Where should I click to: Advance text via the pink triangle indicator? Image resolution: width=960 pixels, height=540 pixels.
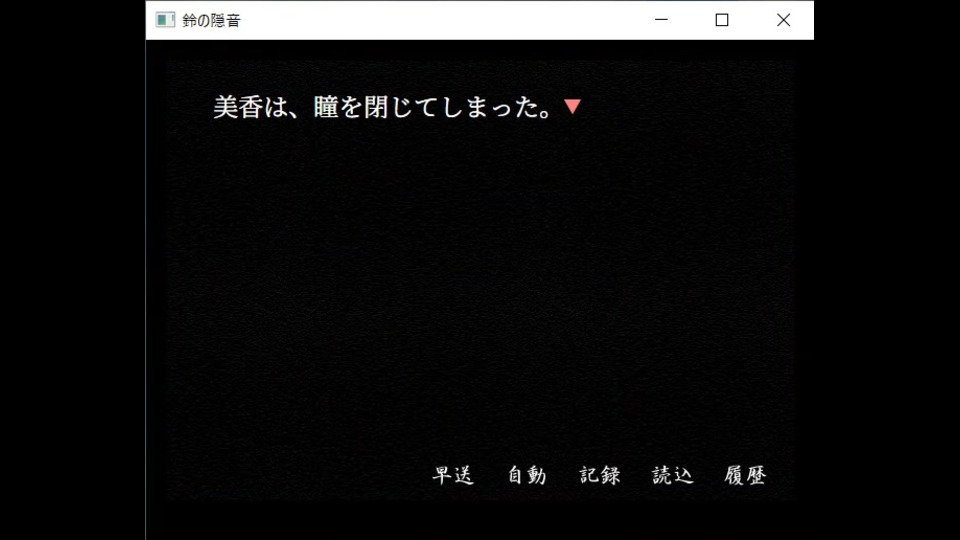[572, 107]
